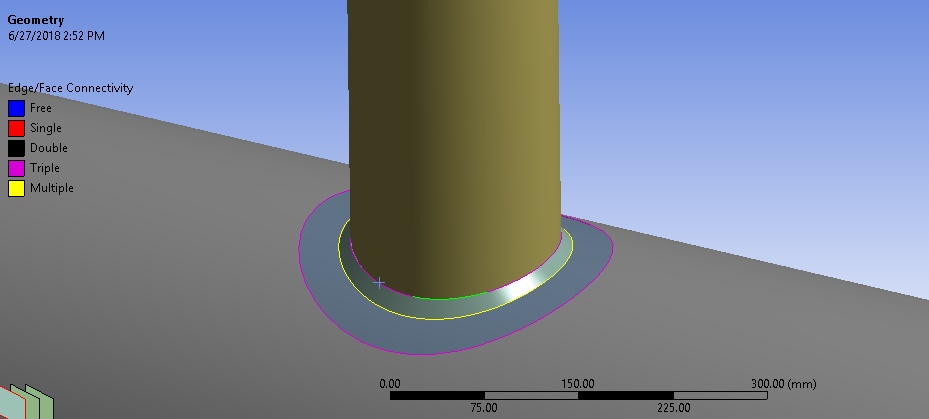Click the Multiple legend label
Image resolution: width=929 pixels, height=419 pixels.
coord(52,188)
